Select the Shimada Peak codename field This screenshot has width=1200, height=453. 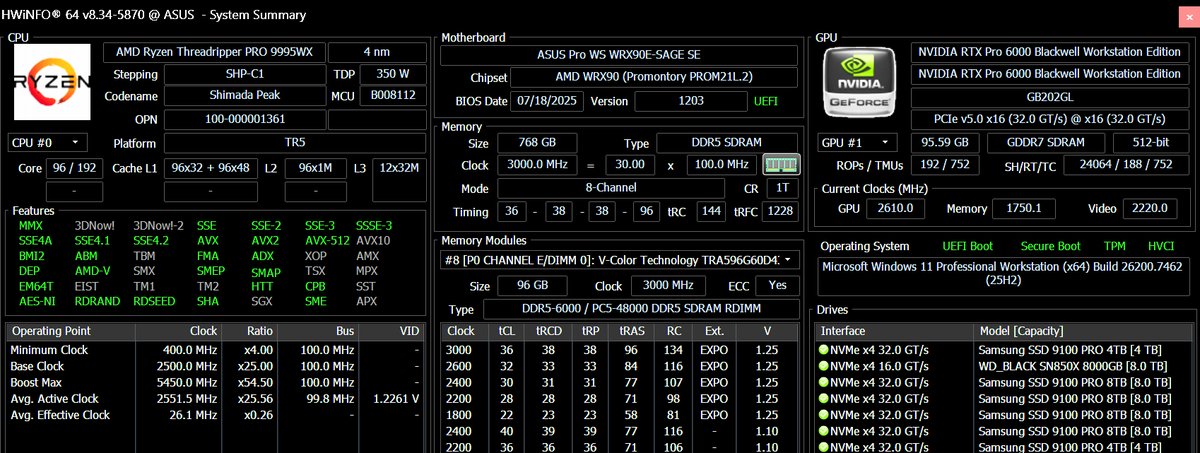coord(244,96)
